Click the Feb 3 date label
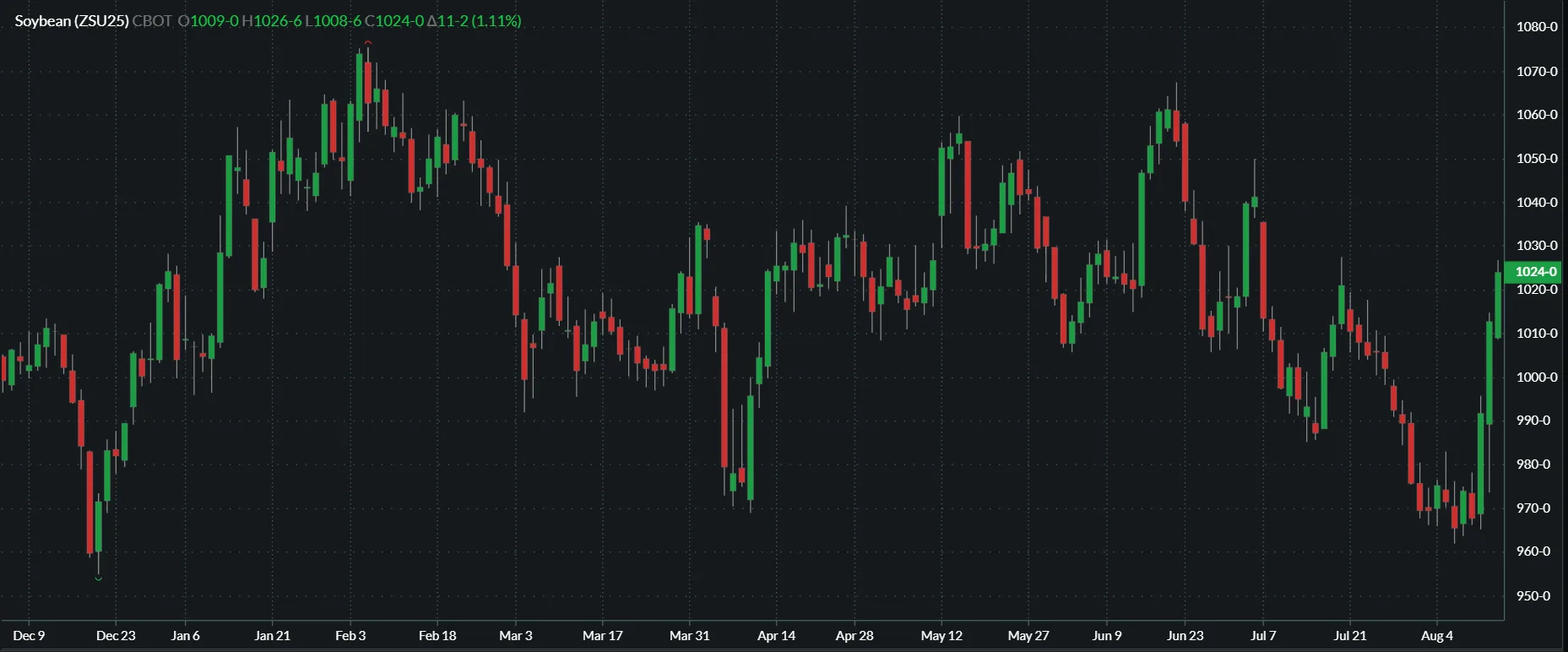The image size is (1568, 652). pos(350,636)
